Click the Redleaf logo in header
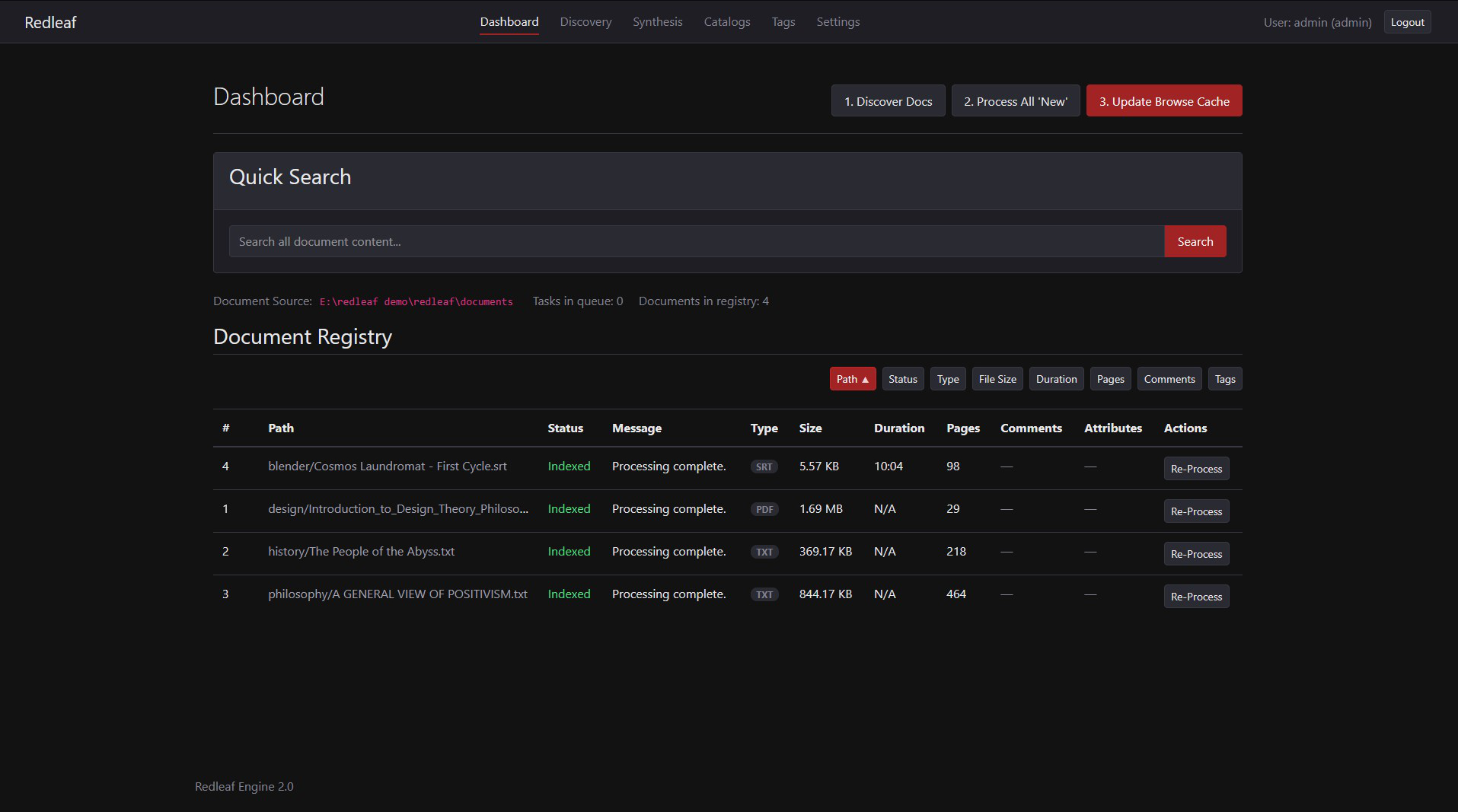1458x812 pixels. (50, 23)
